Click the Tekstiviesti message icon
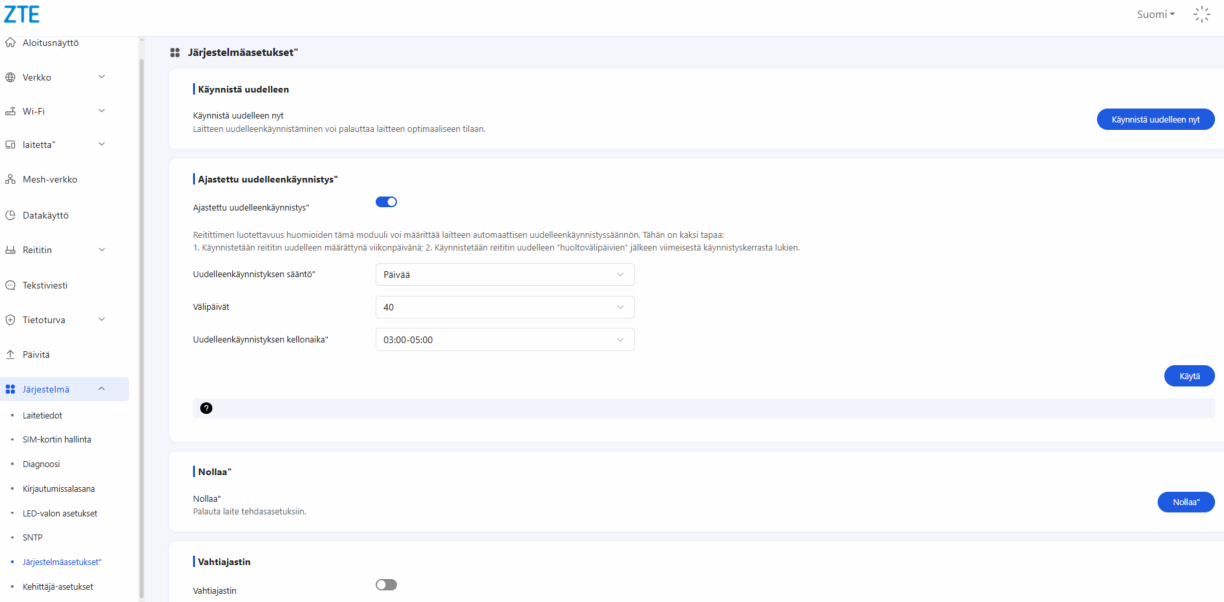 pyautogui.click(x=11, y=285)
